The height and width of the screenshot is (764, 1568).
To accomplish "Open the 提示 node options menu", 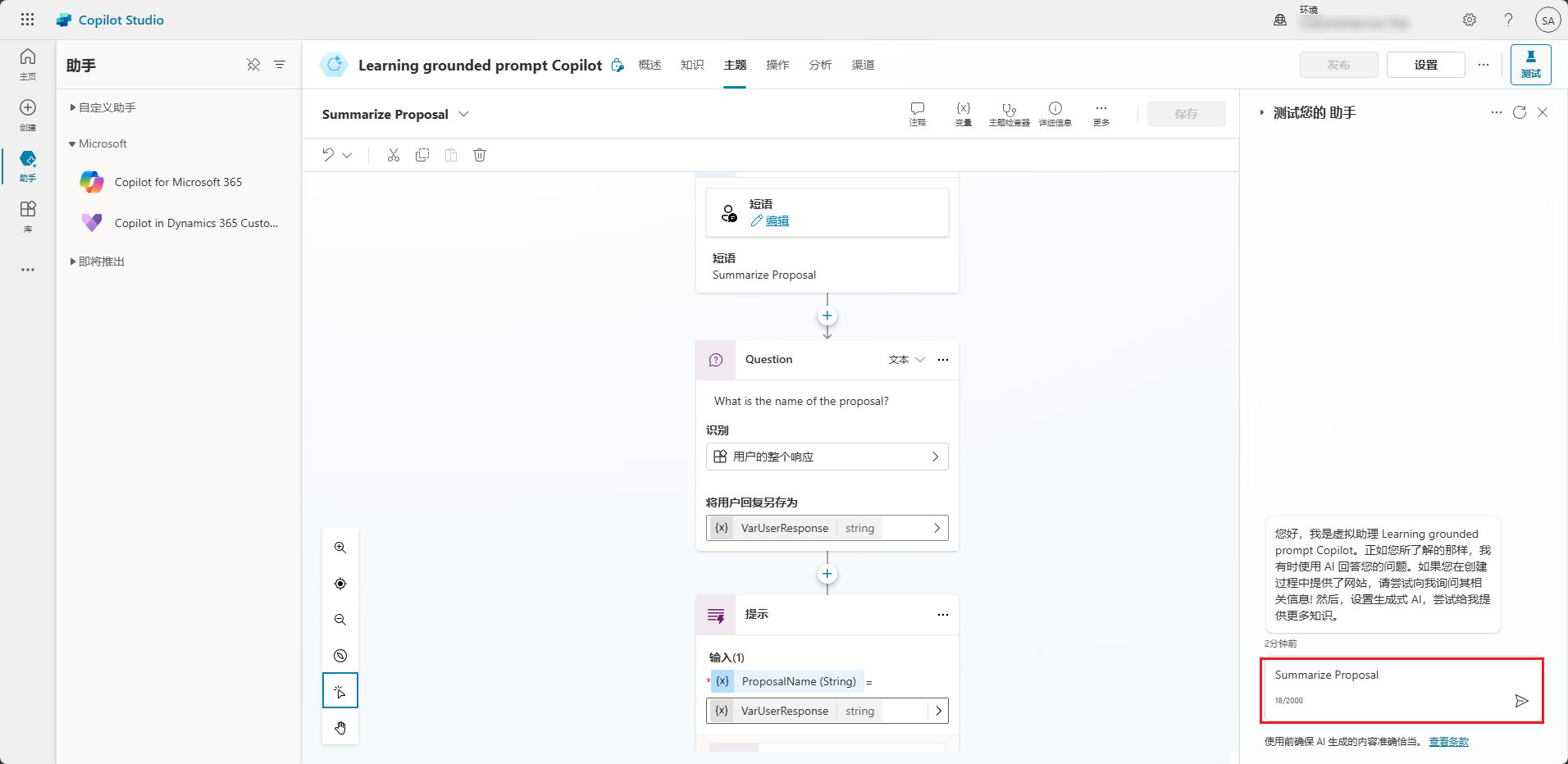I will (943, 615).
